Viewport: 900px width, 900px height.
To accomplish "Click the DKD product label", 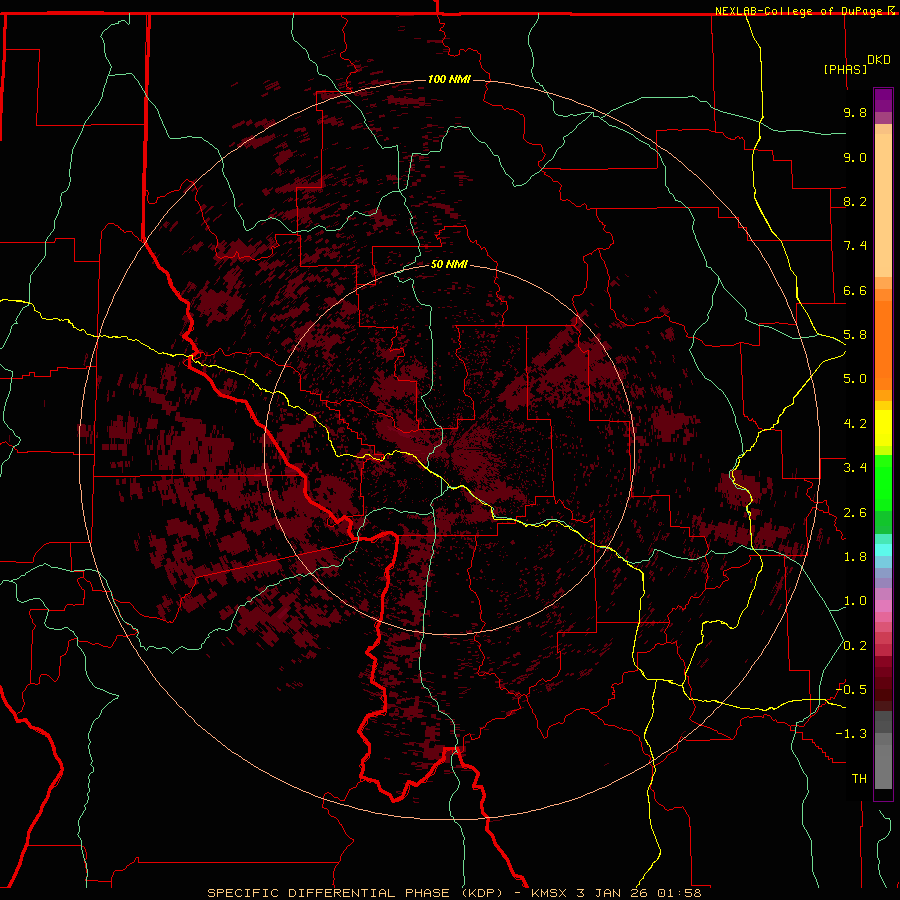I will [x=879, y=60].
